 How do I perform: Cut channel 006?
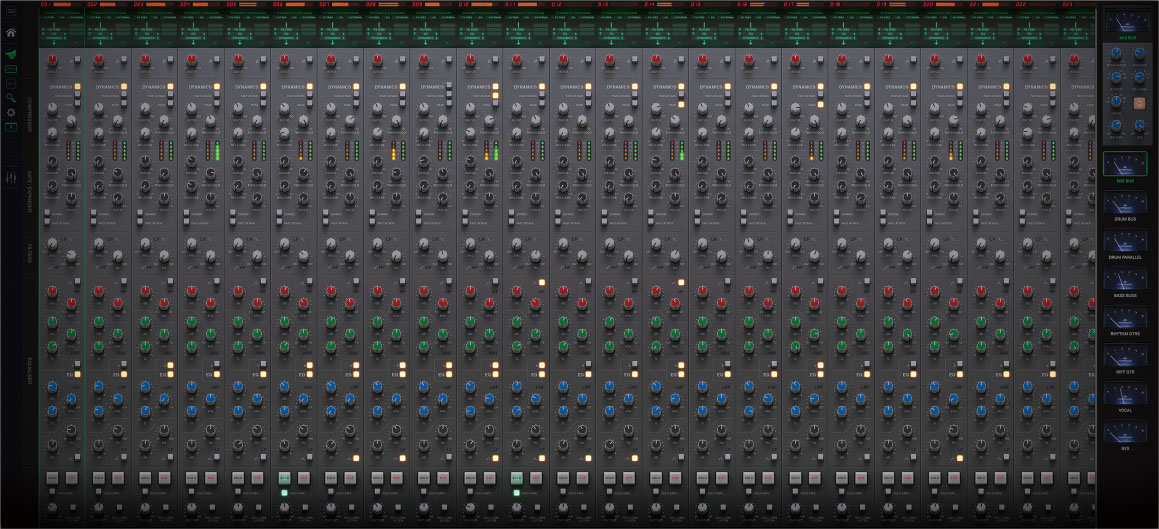coord(304,478)
